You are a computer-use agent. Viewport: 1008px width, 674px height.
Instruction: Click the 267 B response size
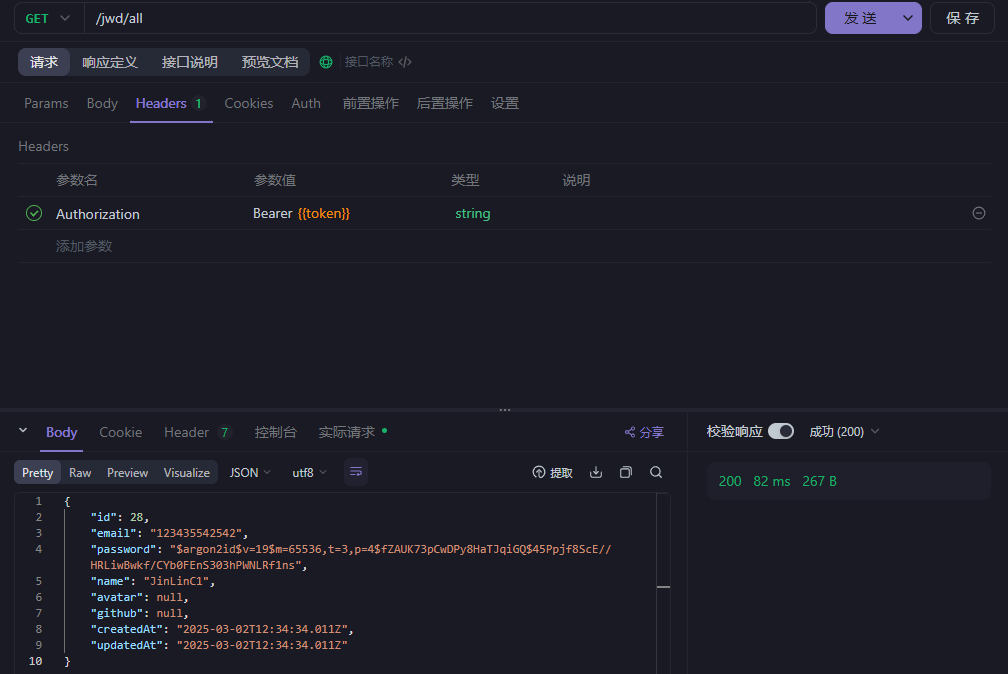tap(820, 481)
